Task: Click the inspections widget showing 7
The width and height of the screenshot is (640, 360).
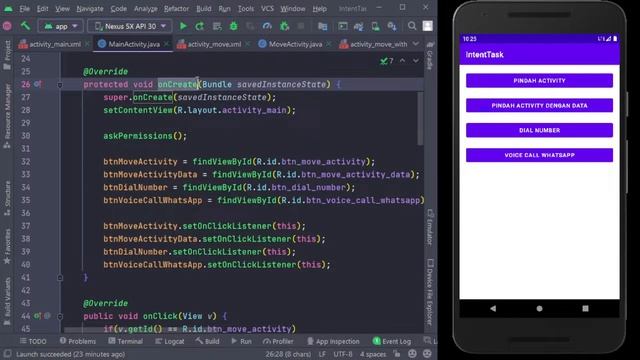Action: [x=386, y=61]
